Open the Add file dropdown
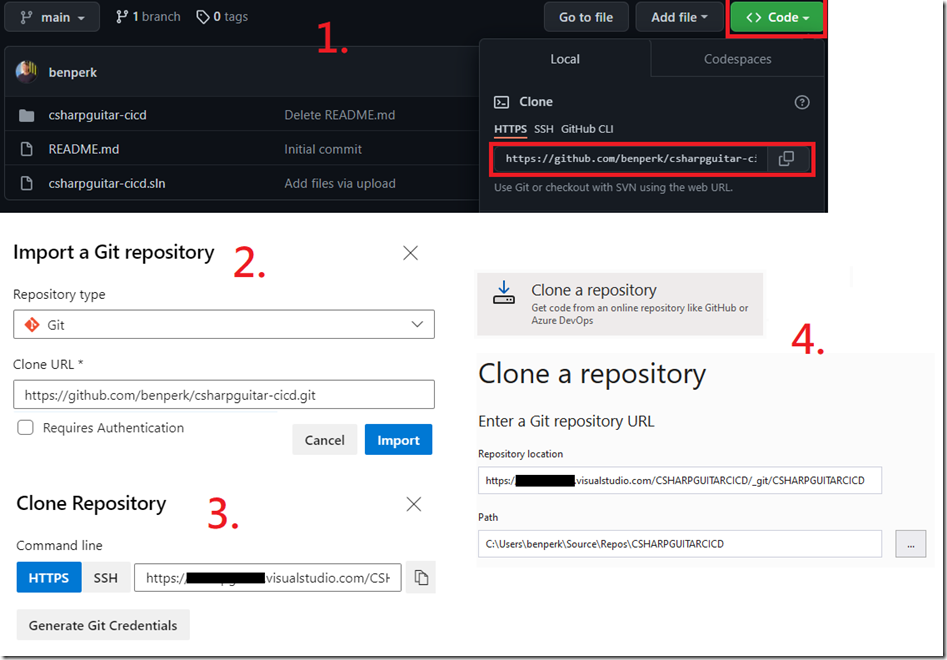947x660 pixels. pos(679,18)
